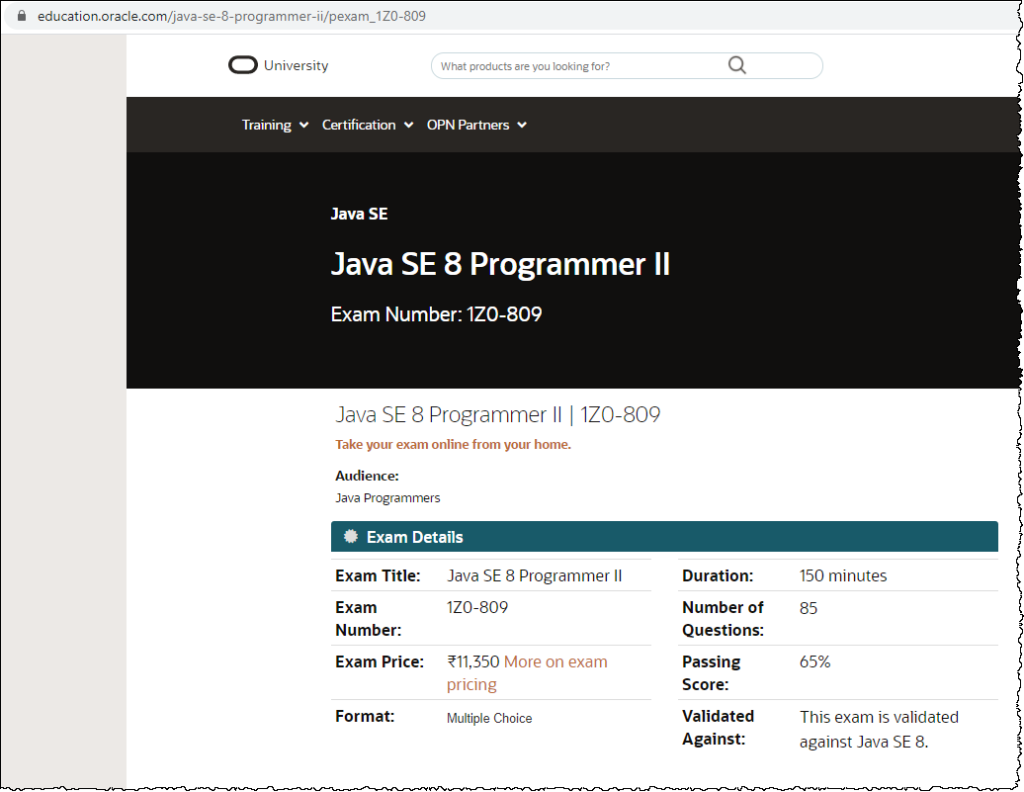The width and height of the screenshot is (1024, 792).
Task: Click the Exam Details header bar
Action: coord(664,537)
